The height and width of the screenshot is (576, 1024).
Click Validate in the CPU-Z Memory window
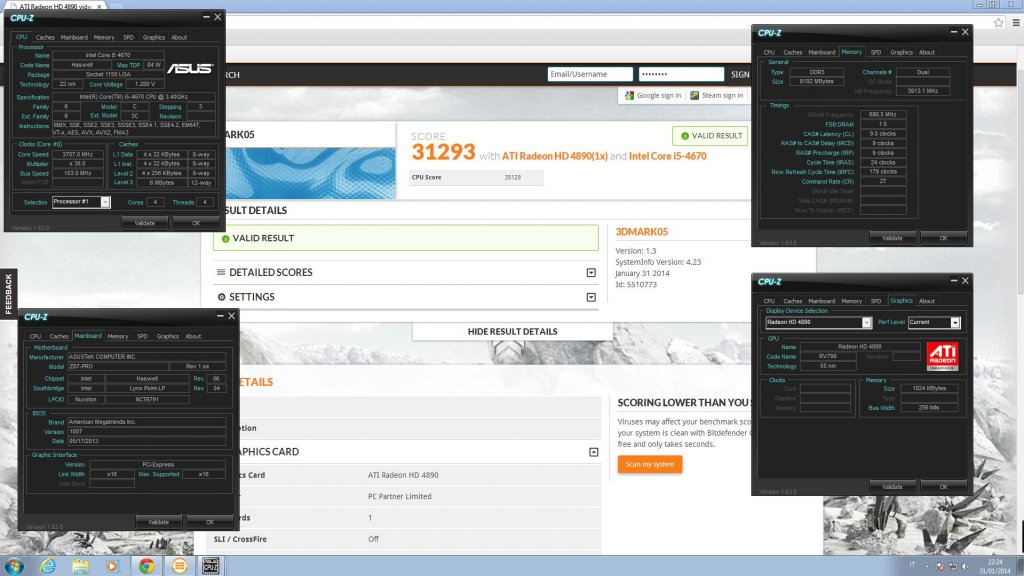point(892,238)
